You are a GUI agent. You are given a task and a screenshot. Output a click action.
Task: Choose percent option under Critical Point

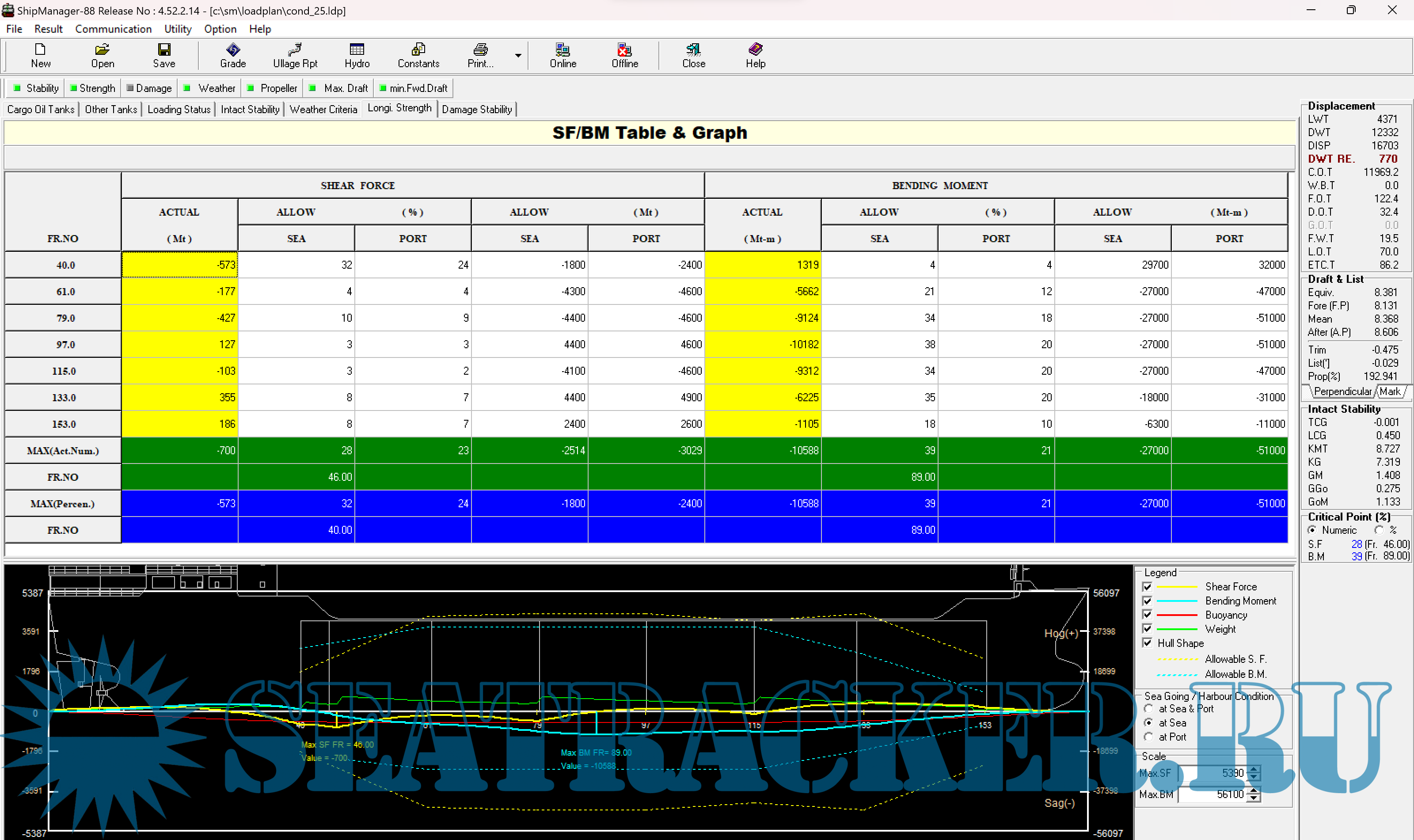click(1379, 530)
